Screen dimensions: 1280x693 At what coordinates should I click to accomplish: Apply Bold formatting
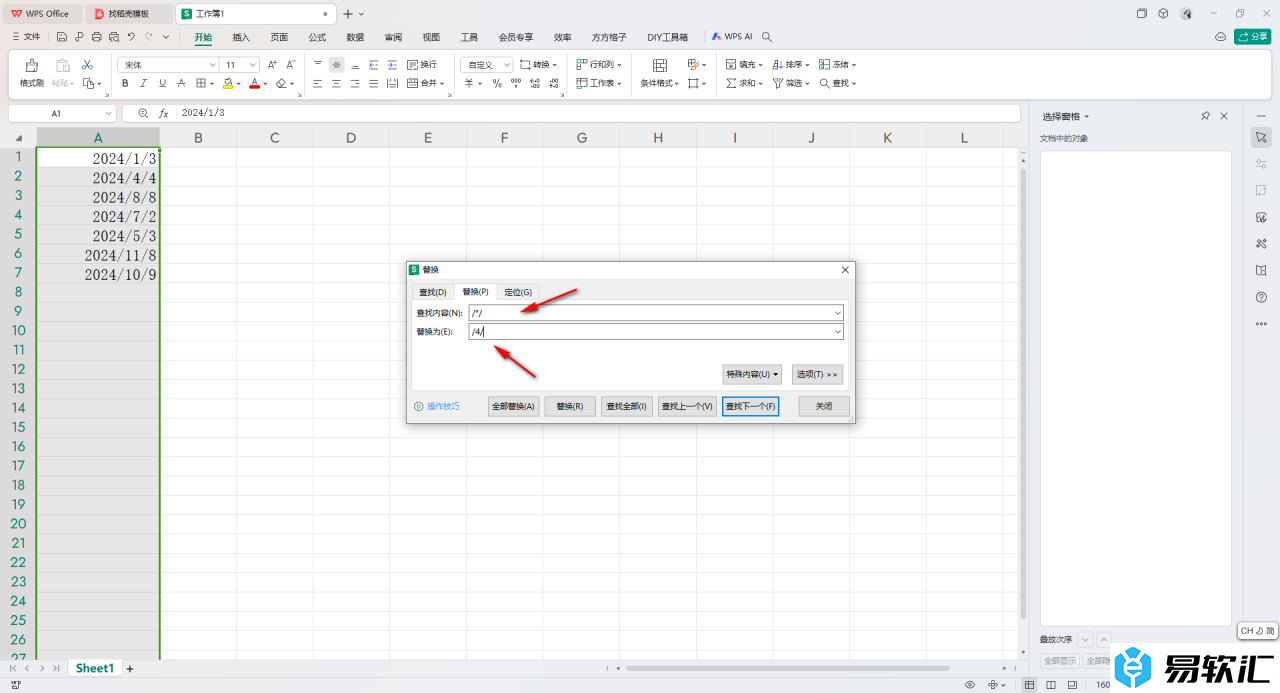tap(125, 84)
